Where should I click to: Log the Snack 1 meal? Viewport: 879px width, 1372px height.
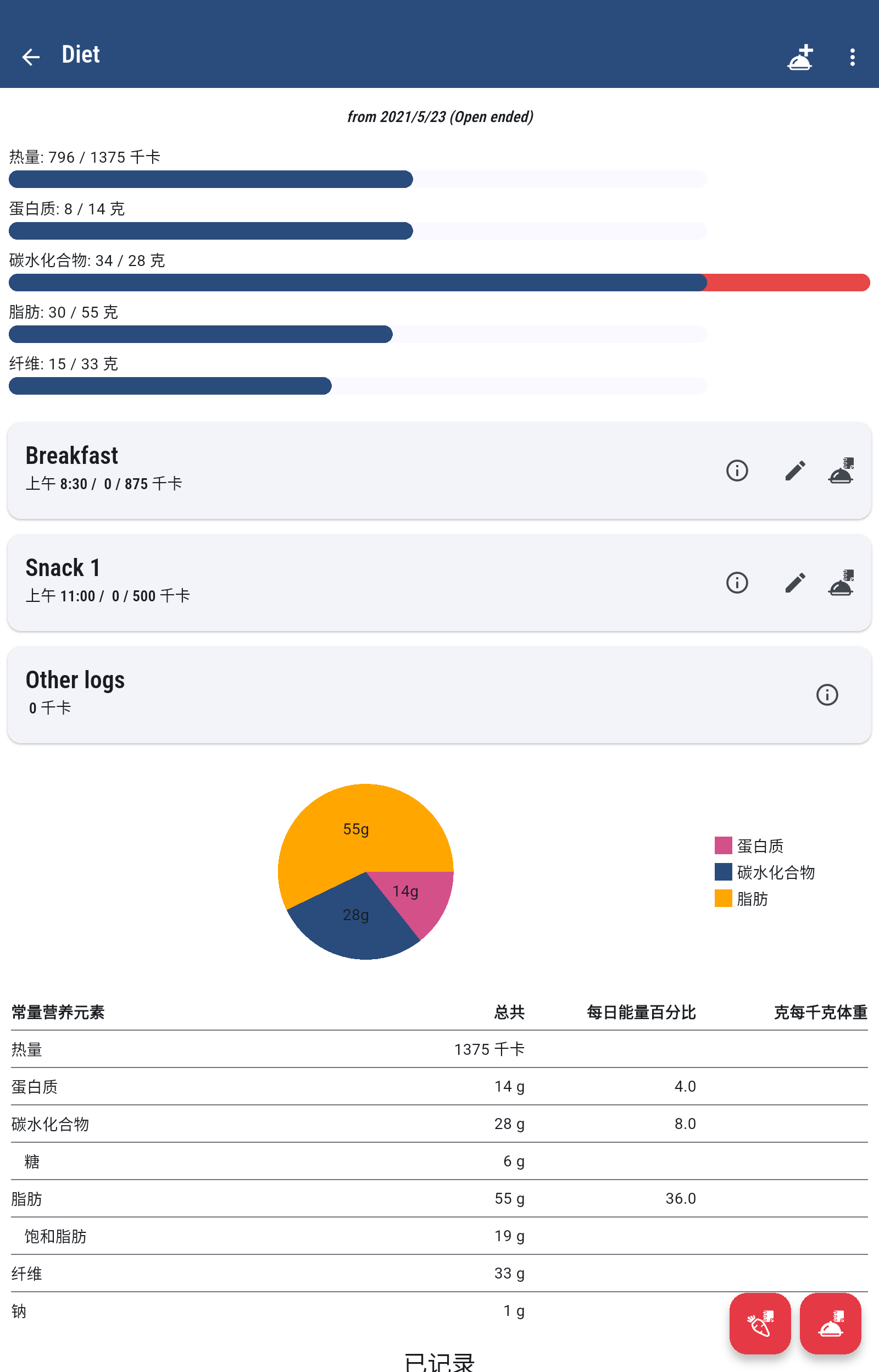841,582
